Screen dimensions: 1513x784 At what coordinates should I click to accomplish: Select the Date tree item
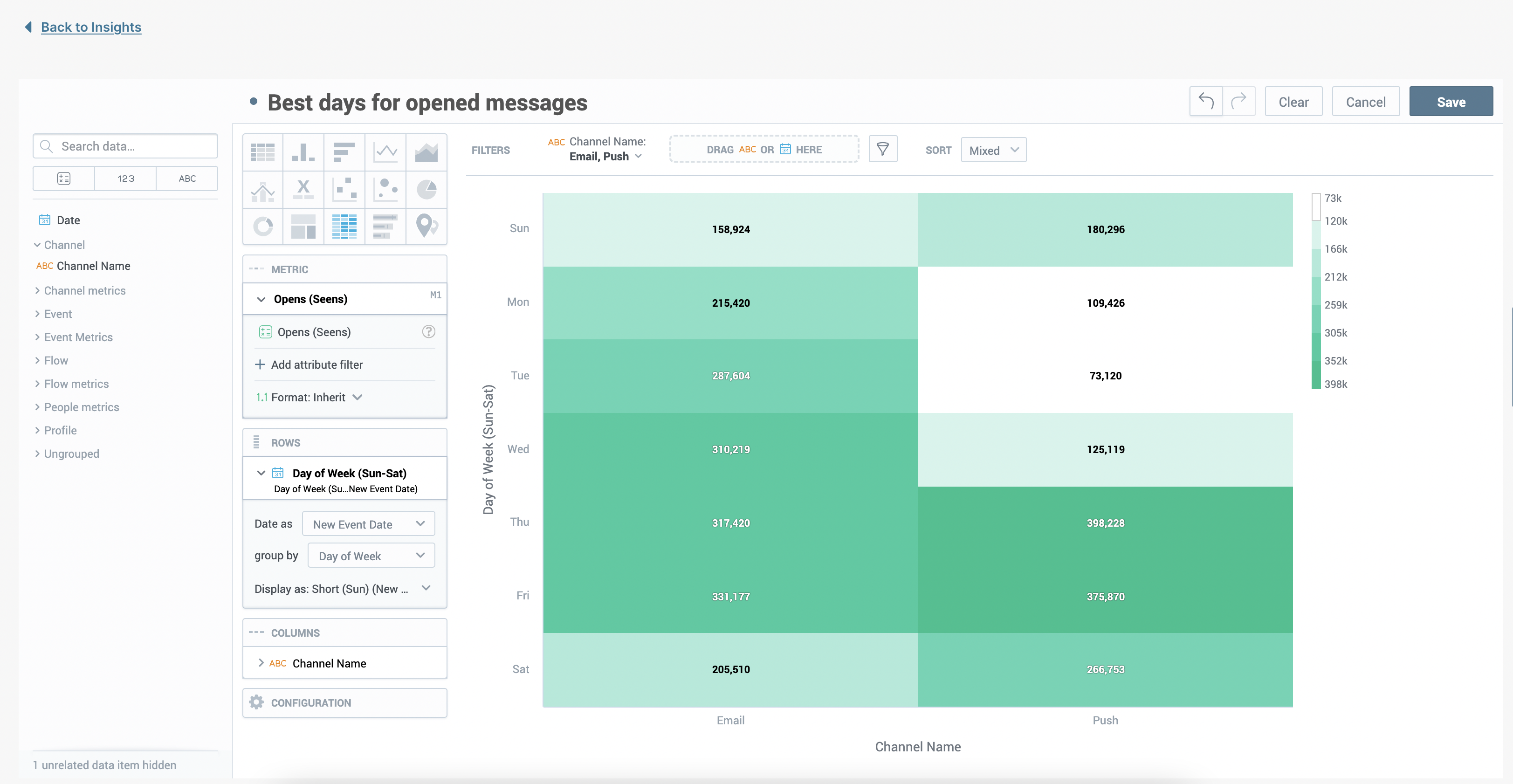[x=67, y=219]
